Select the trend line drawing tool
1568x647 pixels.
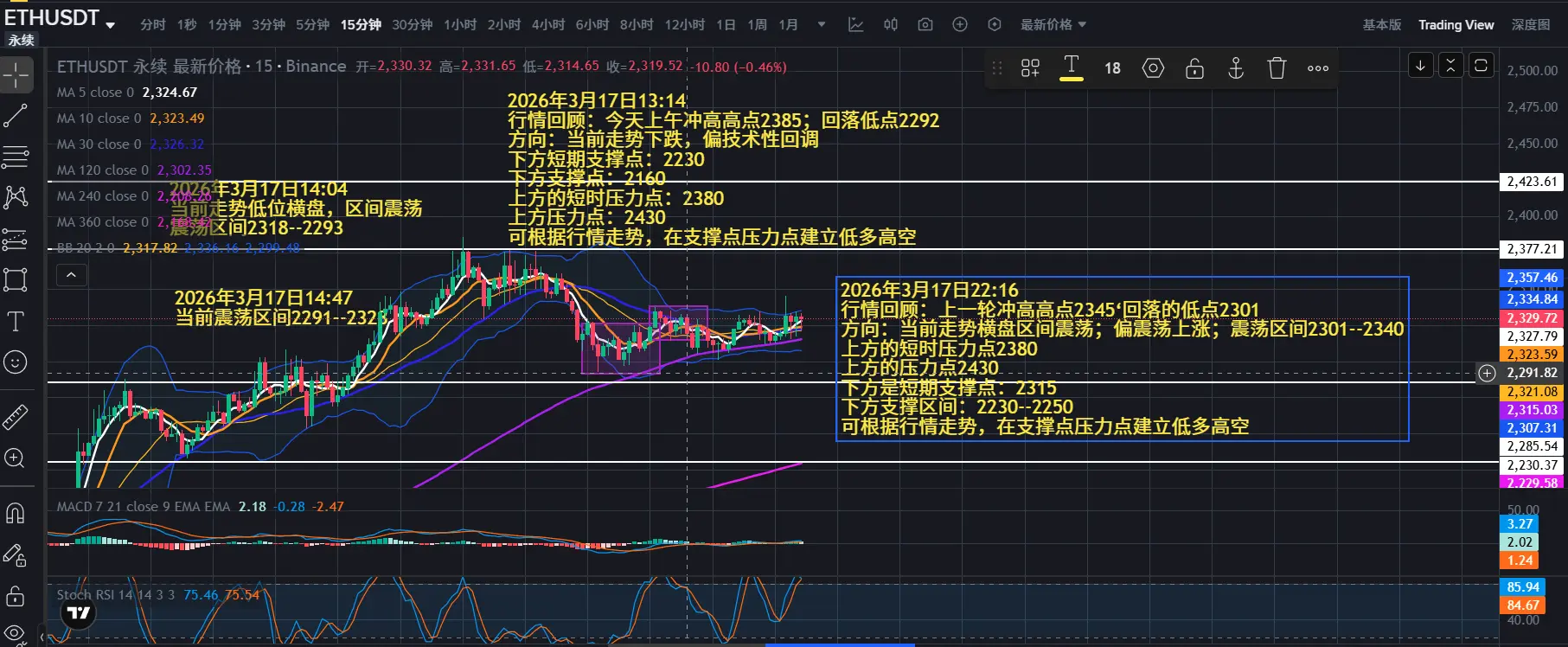point(16,116)
